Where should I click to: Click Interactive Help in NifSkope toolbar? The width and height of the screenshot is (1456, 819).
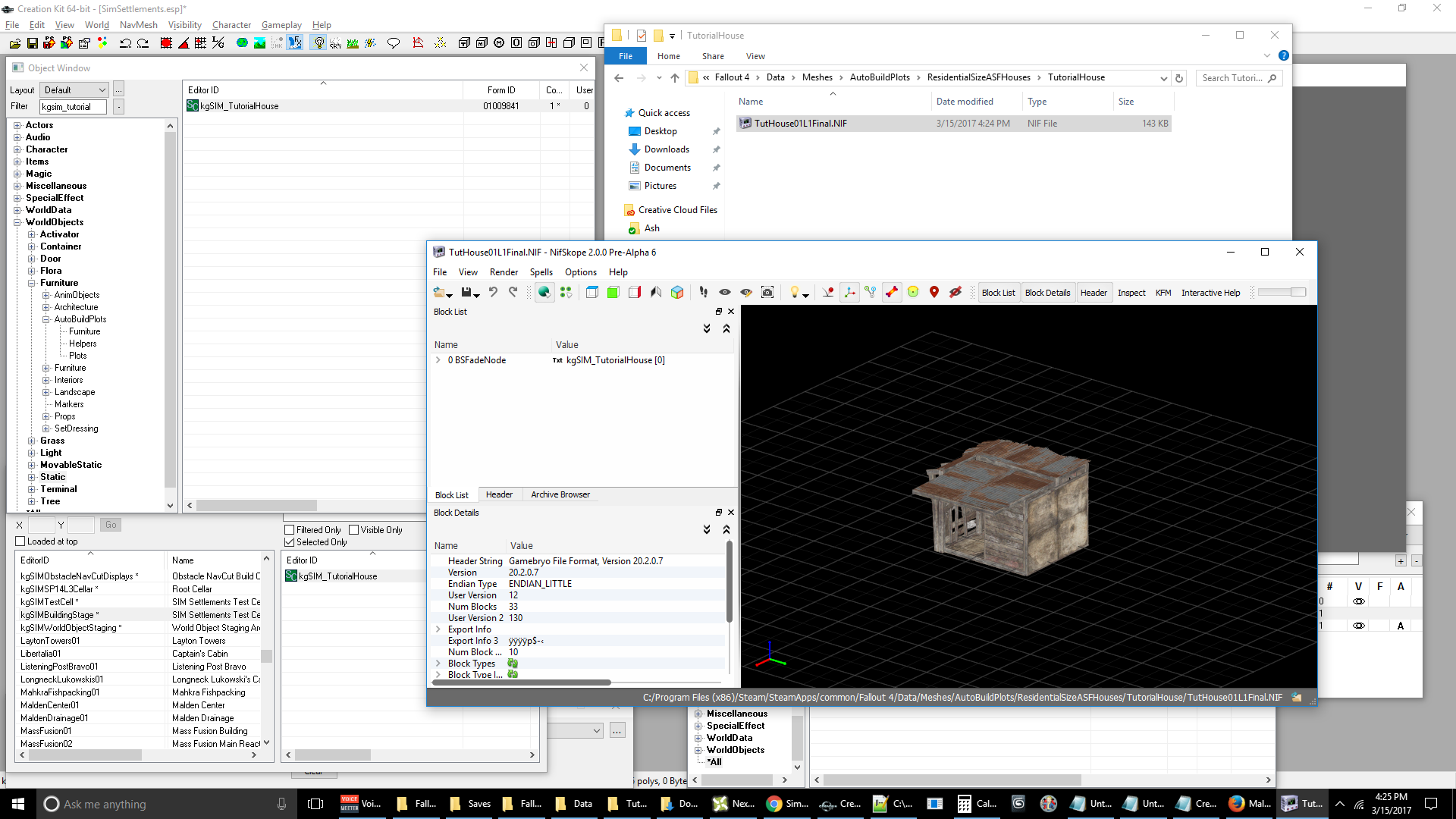click(1210, 293)
